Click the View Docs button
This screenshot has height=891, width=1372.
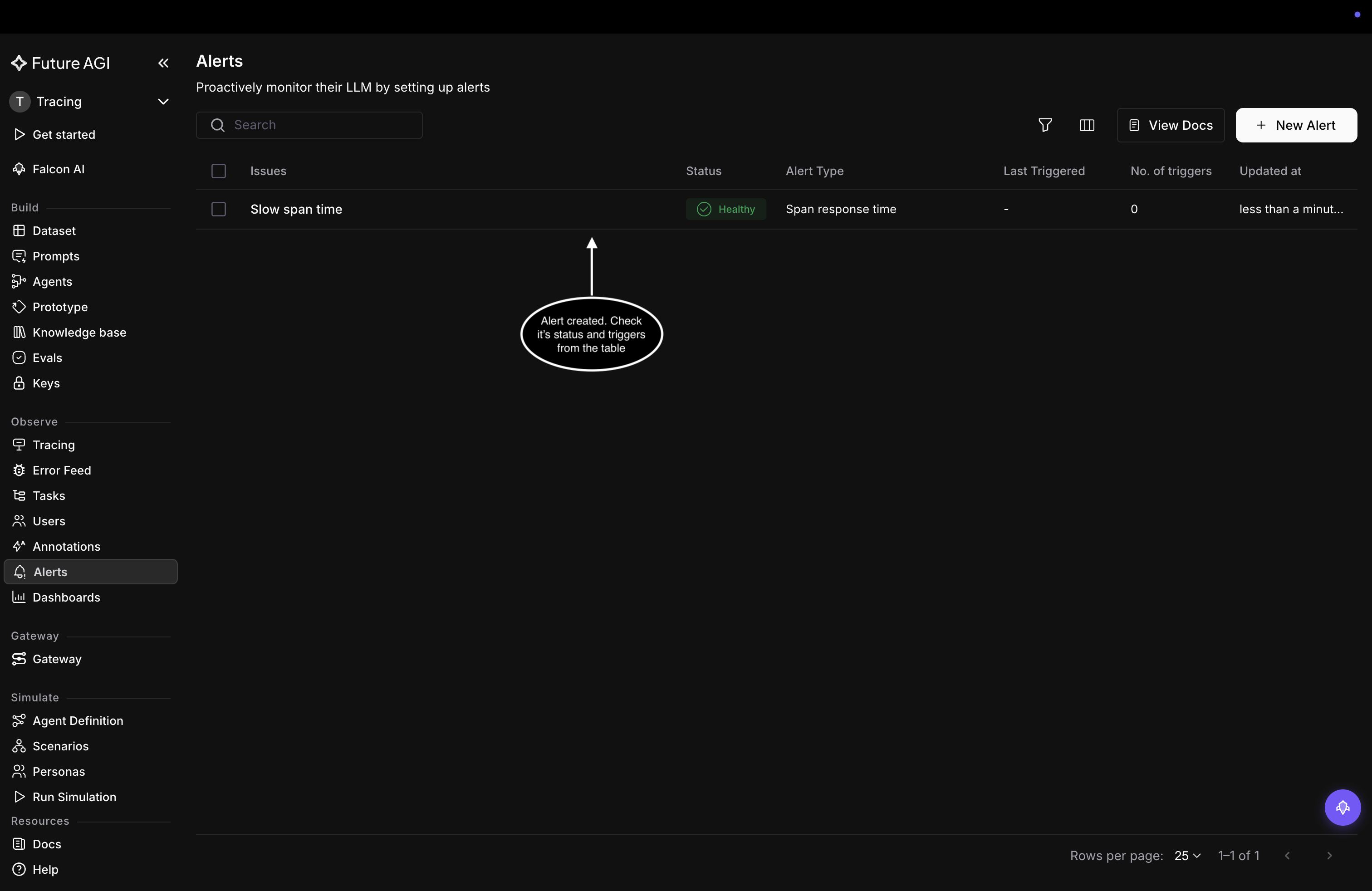[1171, 125]
